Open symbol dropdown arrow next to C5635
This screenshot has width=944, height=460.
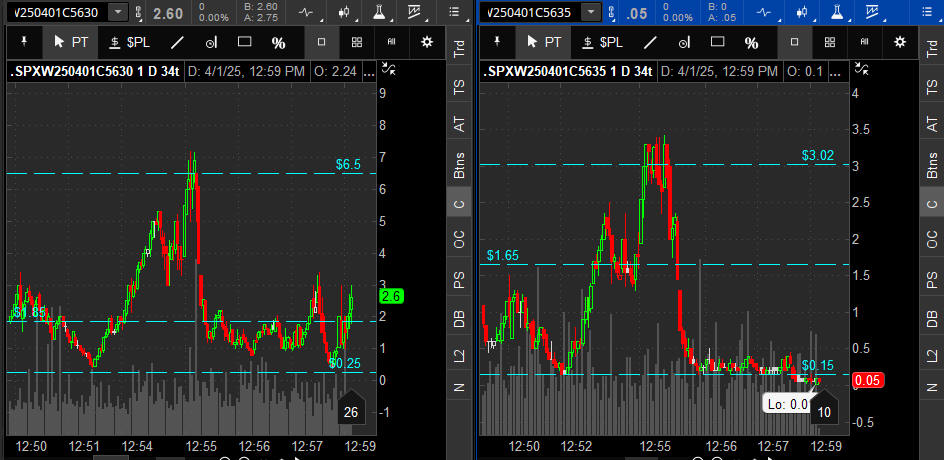click(590, 12)
